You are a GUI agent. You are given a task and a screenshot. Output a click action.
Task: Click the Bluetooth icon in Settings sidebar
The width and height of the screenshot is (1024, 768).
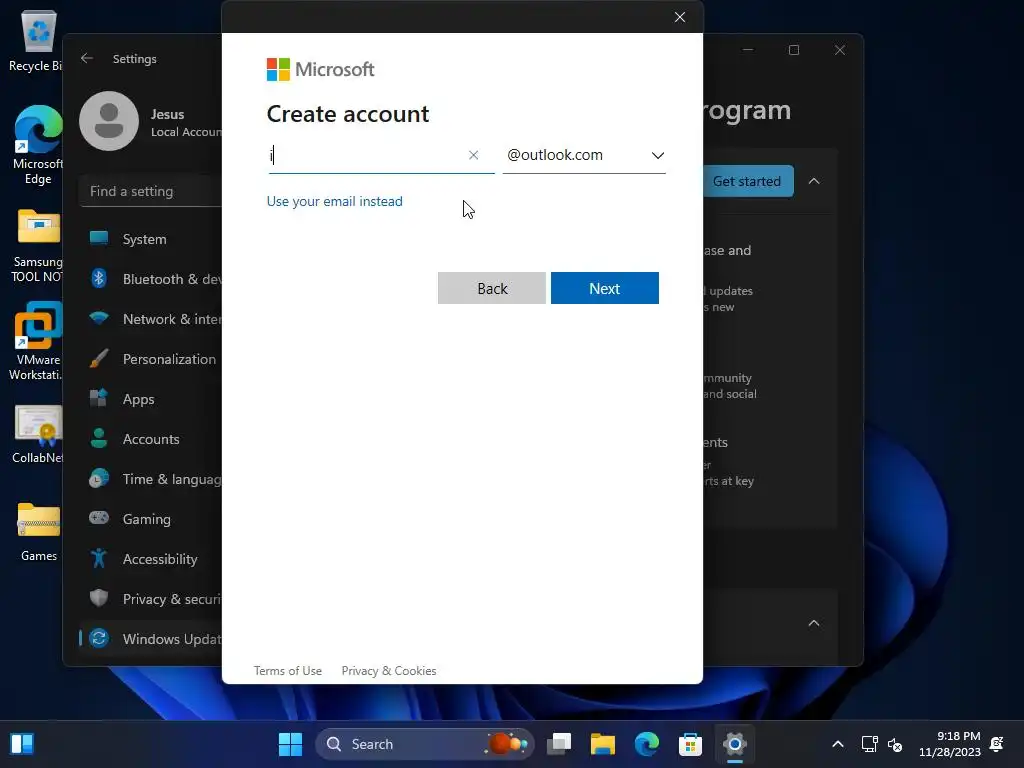[99, 278]
